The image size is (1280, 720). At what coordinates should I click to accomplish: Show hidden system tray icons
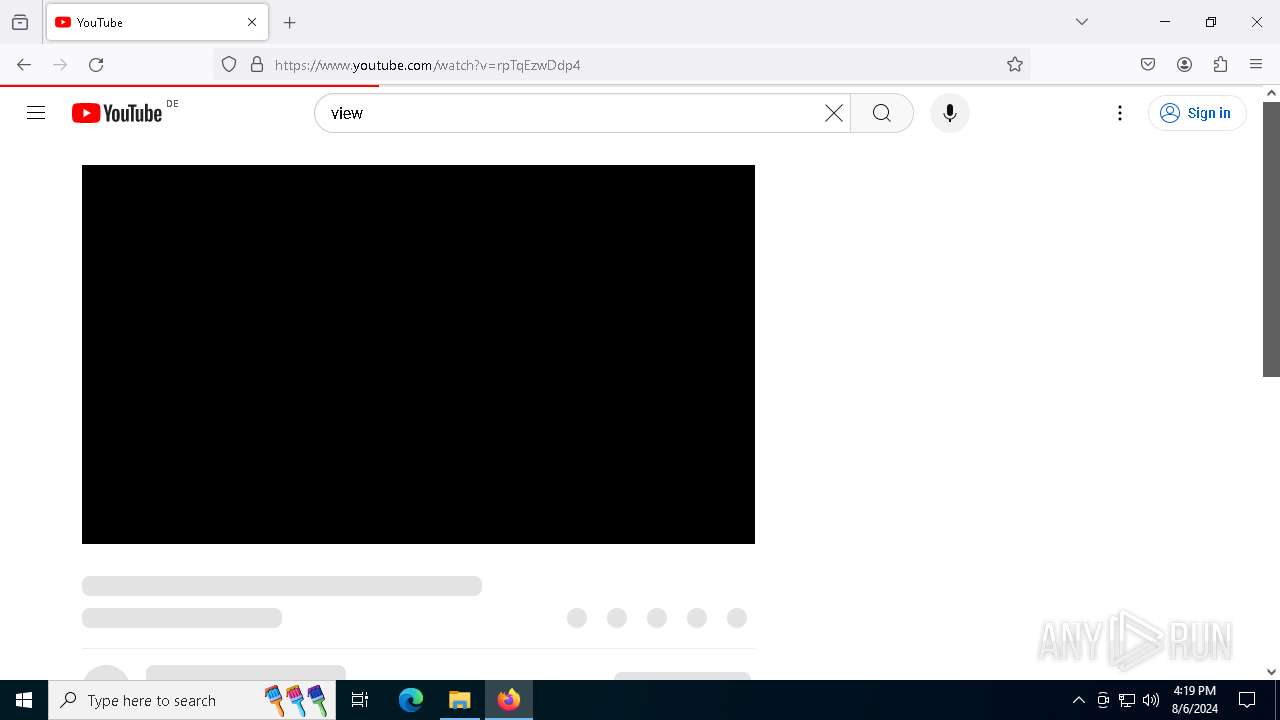(1078, 700)
